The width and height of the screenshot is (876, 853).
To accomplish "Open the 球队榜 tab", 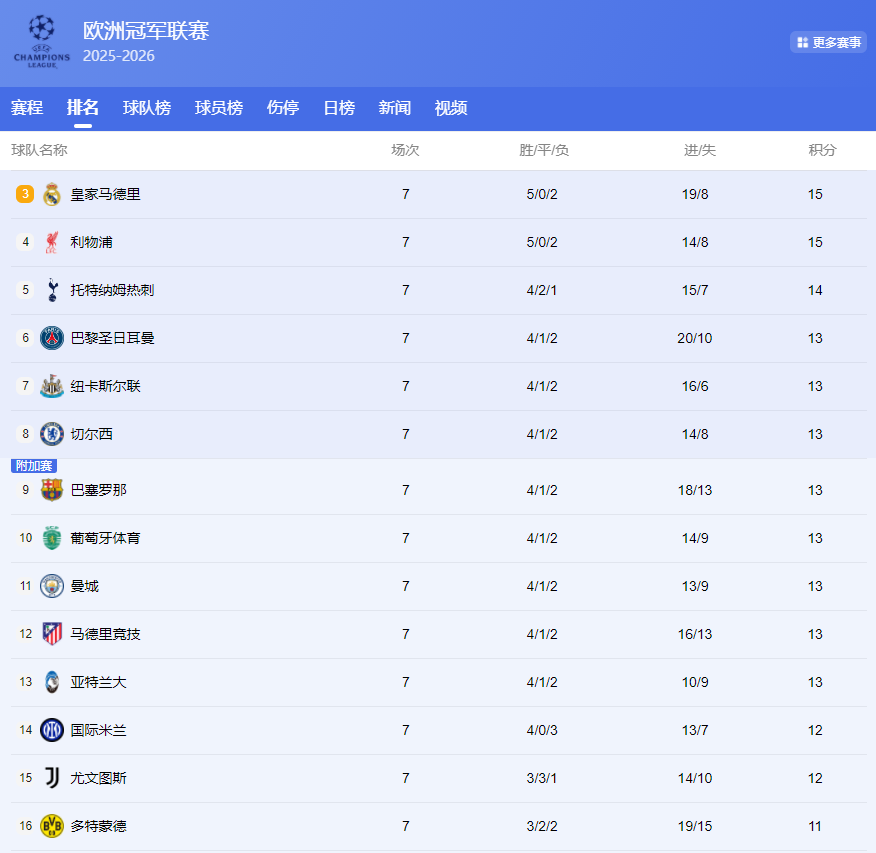I will tap(147, 107).
